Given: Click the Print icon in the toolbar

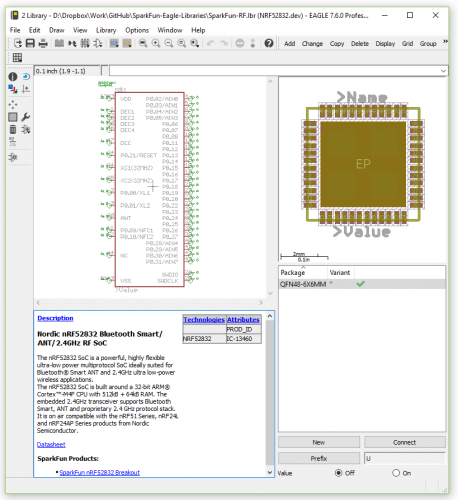Looking at the screenshot, I should click(43, 43).
